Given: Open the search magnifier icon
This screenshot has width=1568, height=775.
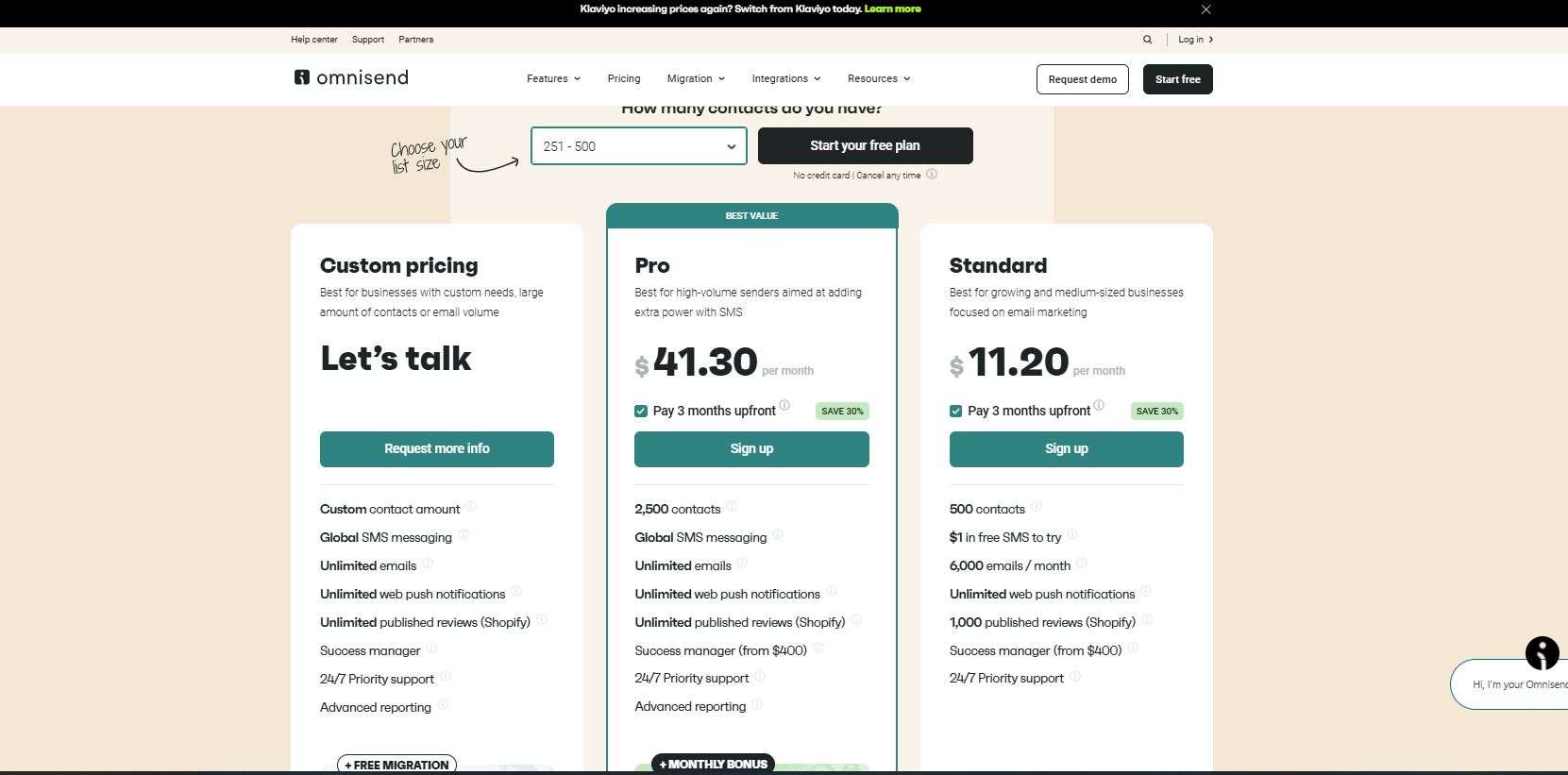Looking at the screenshot, I should (1147, 40).
